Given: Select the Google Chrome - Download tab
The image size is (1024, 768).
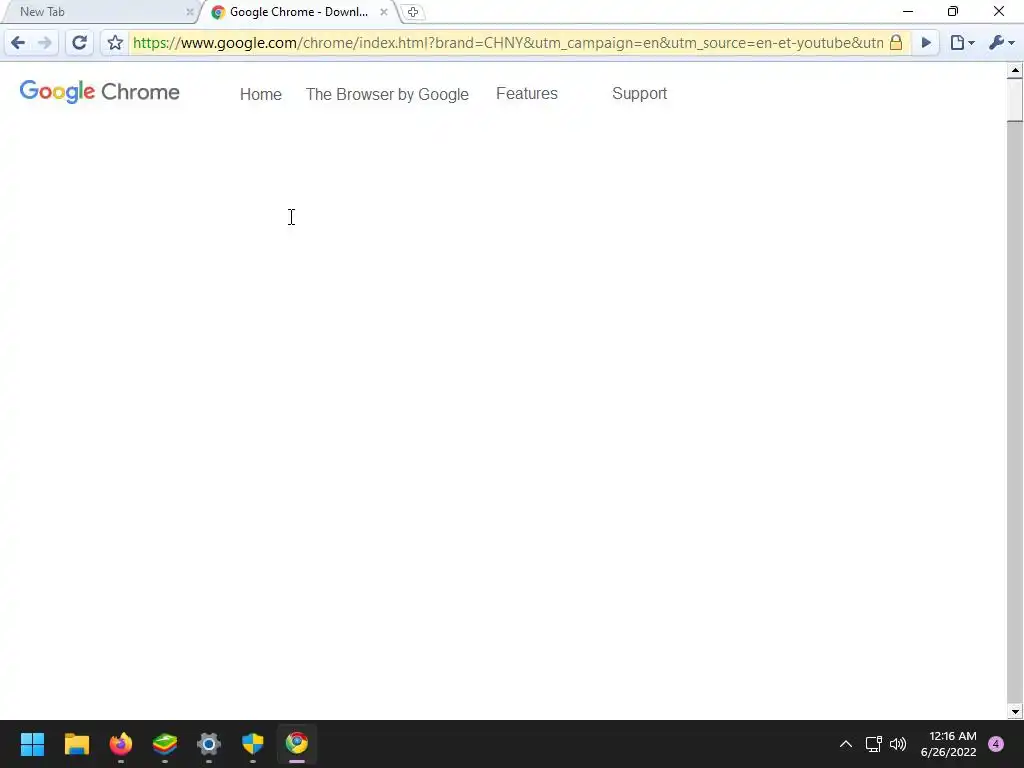Looking at the screenshot, I should 299,12.
